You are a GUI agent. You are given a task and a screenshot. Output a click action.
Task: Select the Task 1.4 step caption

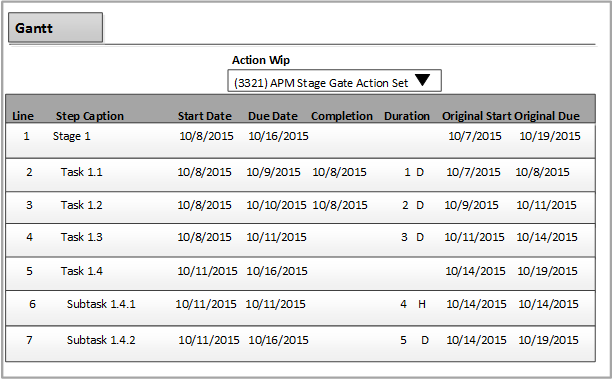(81, 271)
